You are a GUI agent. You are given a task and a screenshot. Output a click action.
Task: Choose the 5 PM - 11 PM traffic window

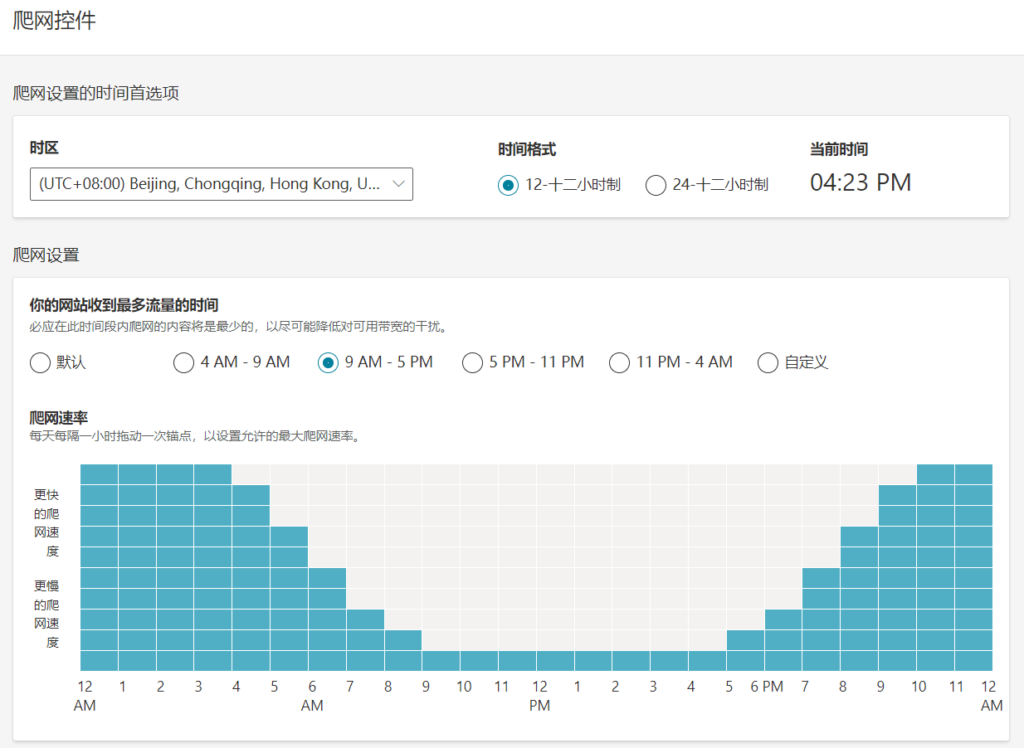(x=472, y=363)
